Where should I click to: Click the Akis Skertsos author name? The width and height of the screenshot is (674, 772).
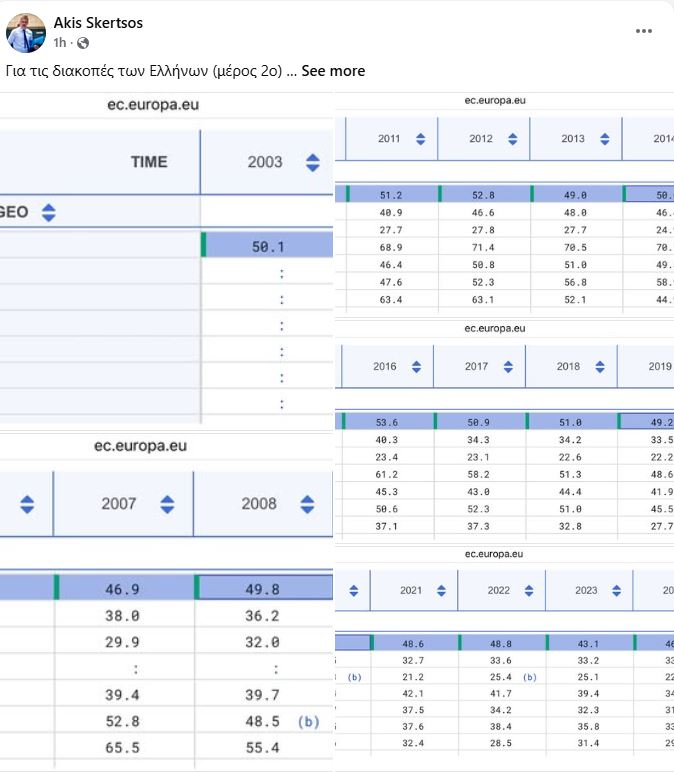[97, 22]
